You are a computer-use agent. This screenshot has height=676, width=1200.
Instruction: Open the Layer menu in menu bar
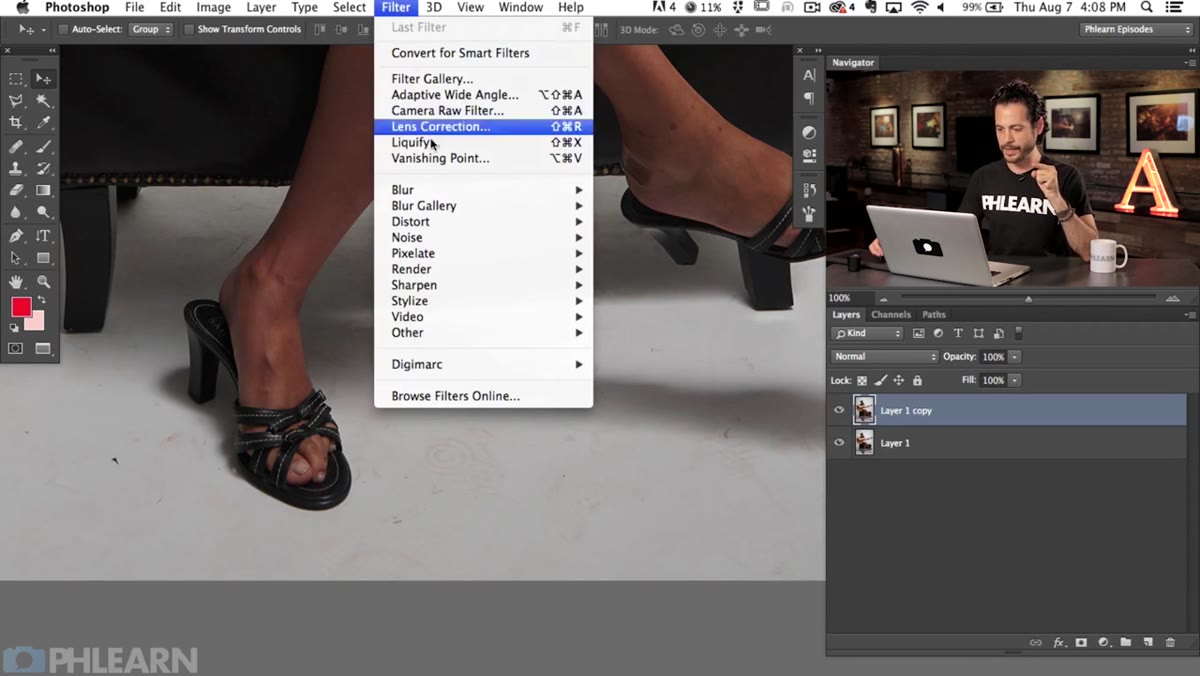point(261,7)
